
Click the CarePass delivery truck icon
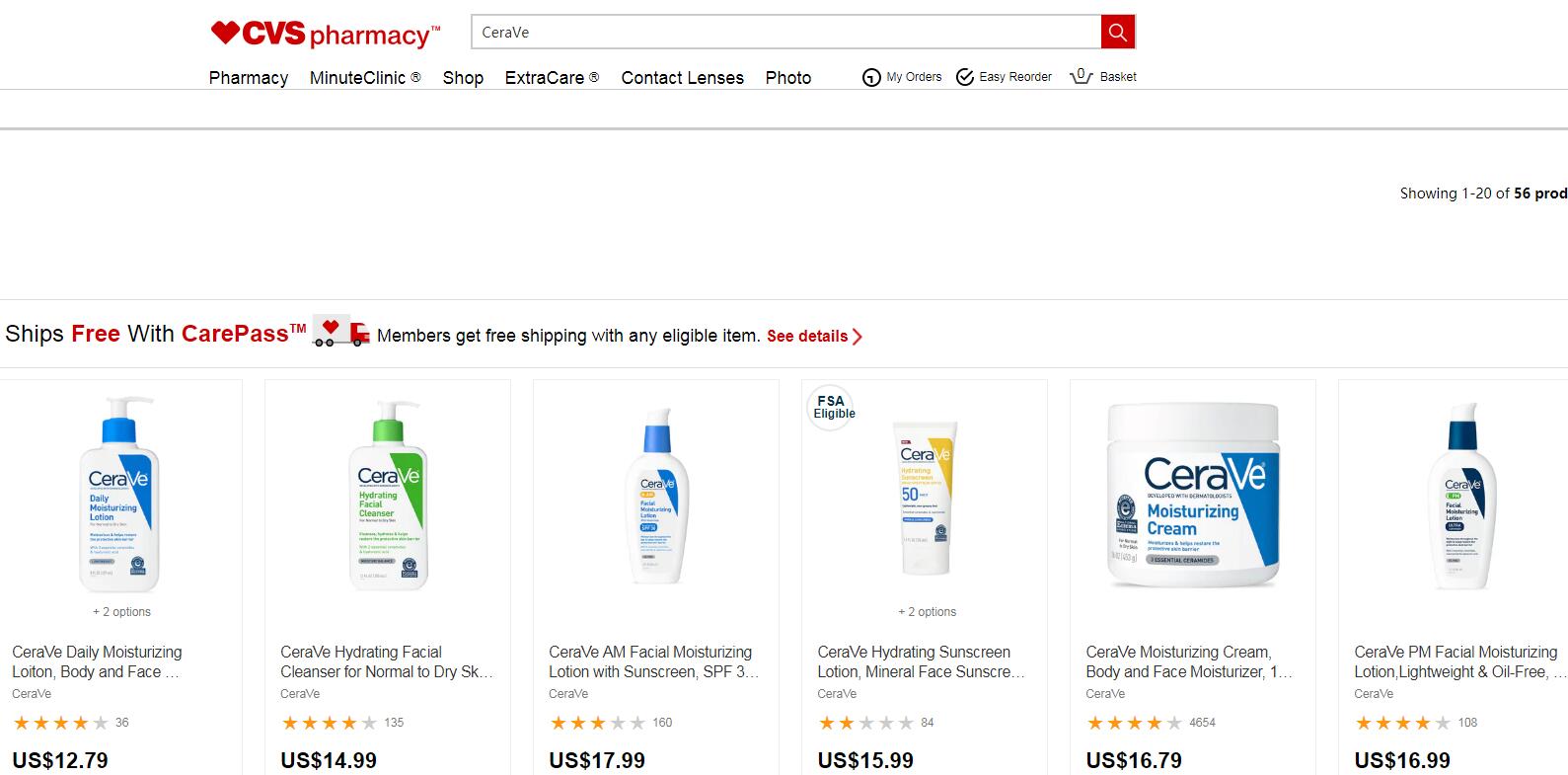pyautogui.click(x=340, y=333)
